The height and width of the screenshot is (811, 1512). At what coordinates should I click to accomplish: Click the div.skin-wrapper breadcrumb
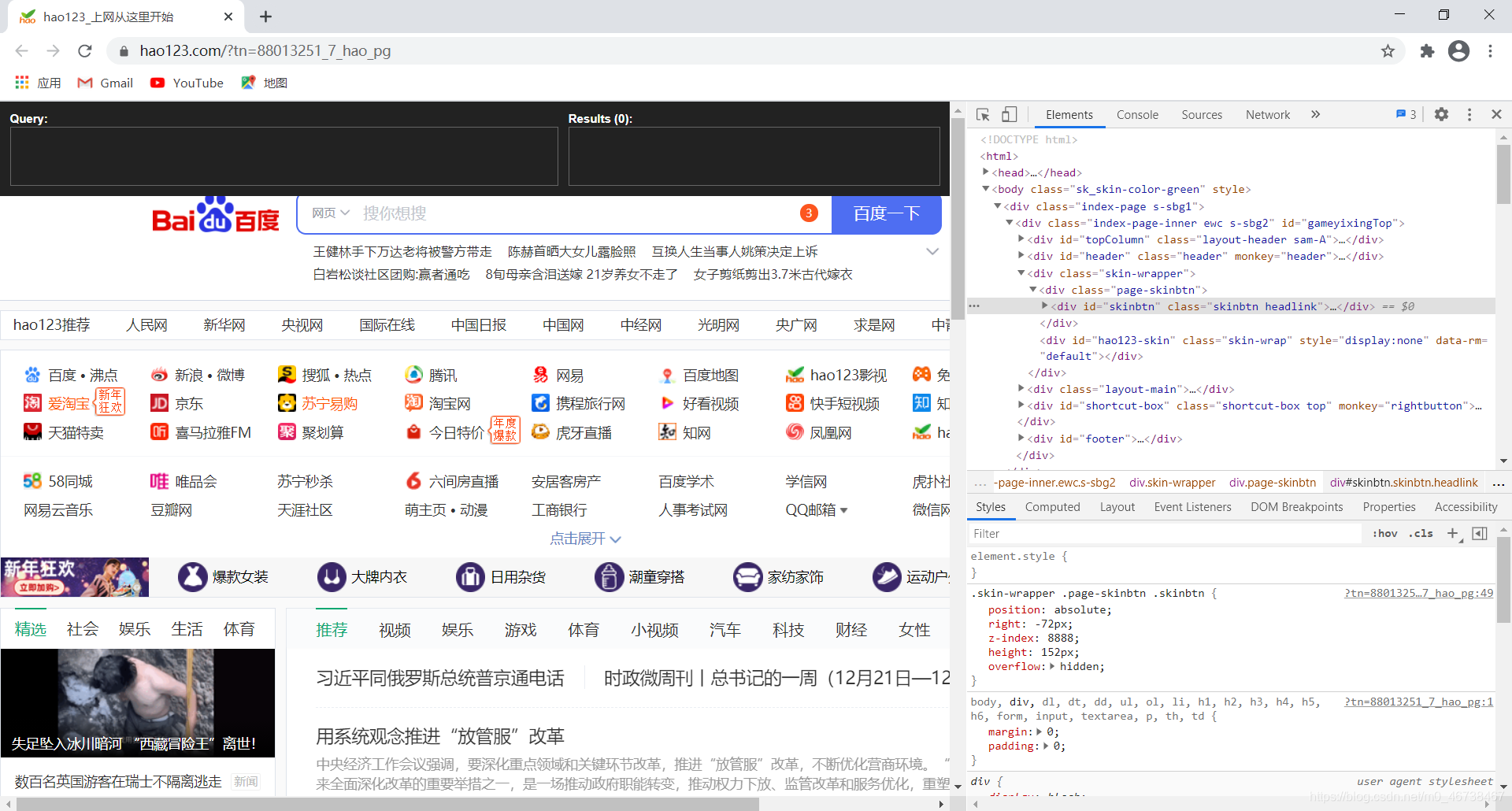tap(1172, 483)
